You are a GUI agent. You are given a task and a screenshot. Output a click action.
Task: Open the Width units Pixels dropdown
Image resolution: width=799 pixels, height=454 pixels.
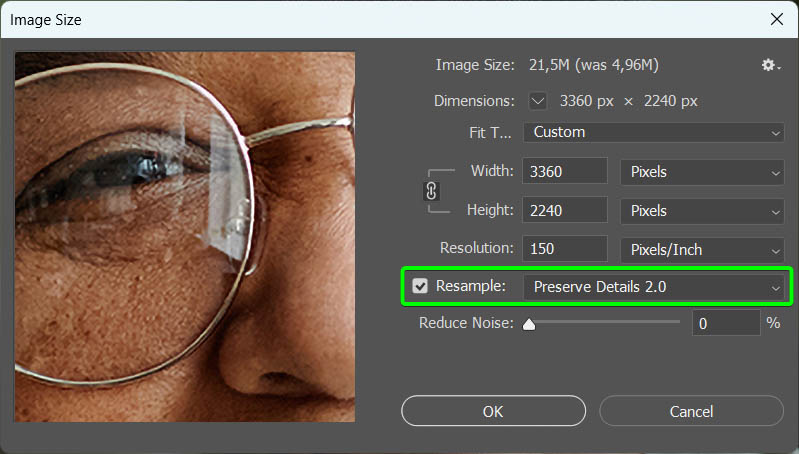(x=702, y=172)
